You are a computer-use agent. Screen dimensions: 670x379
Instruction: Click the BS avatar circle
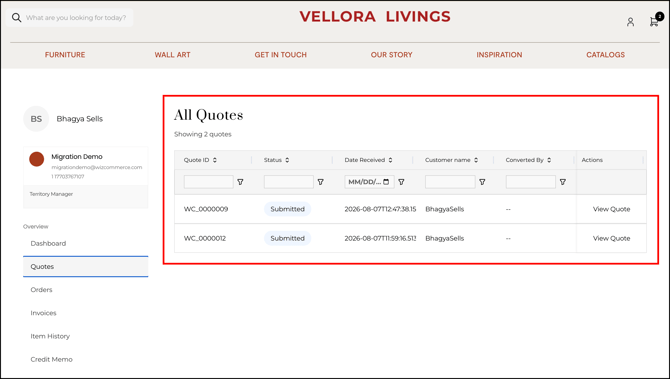36,119
